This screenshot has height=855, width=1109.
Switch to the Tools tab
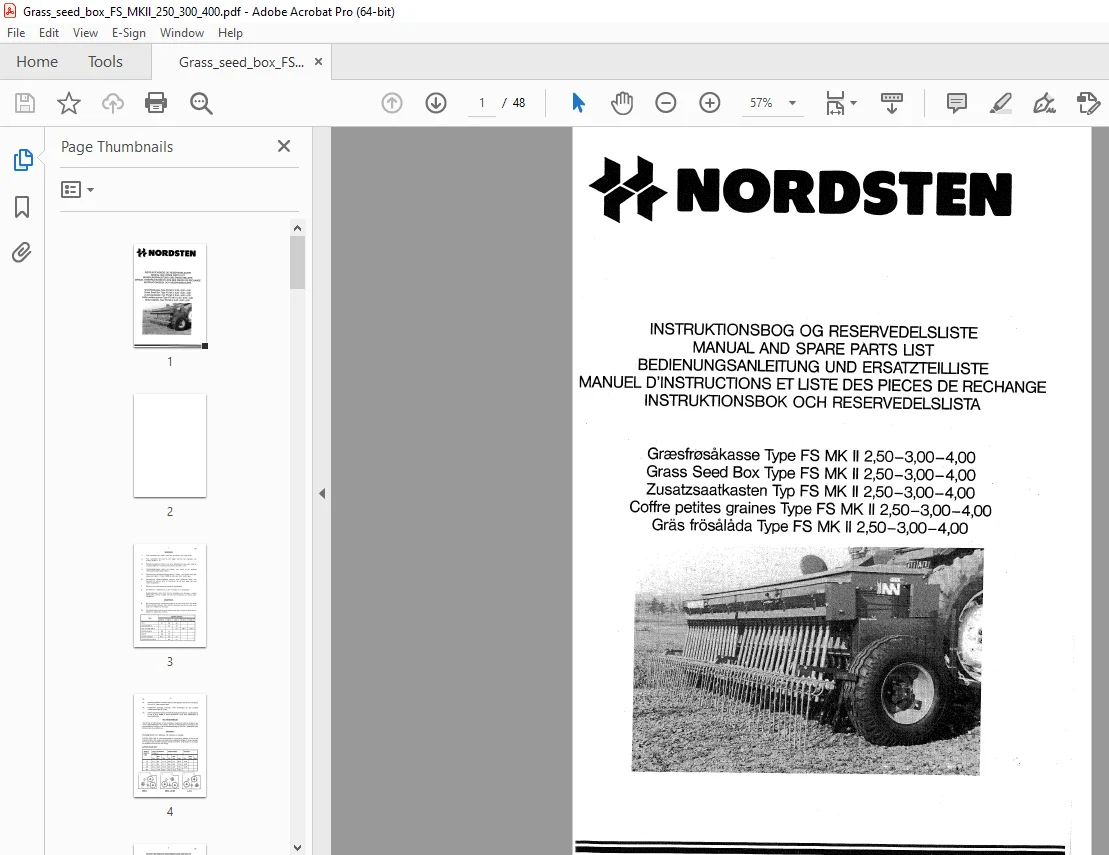[x=105, y=62]
